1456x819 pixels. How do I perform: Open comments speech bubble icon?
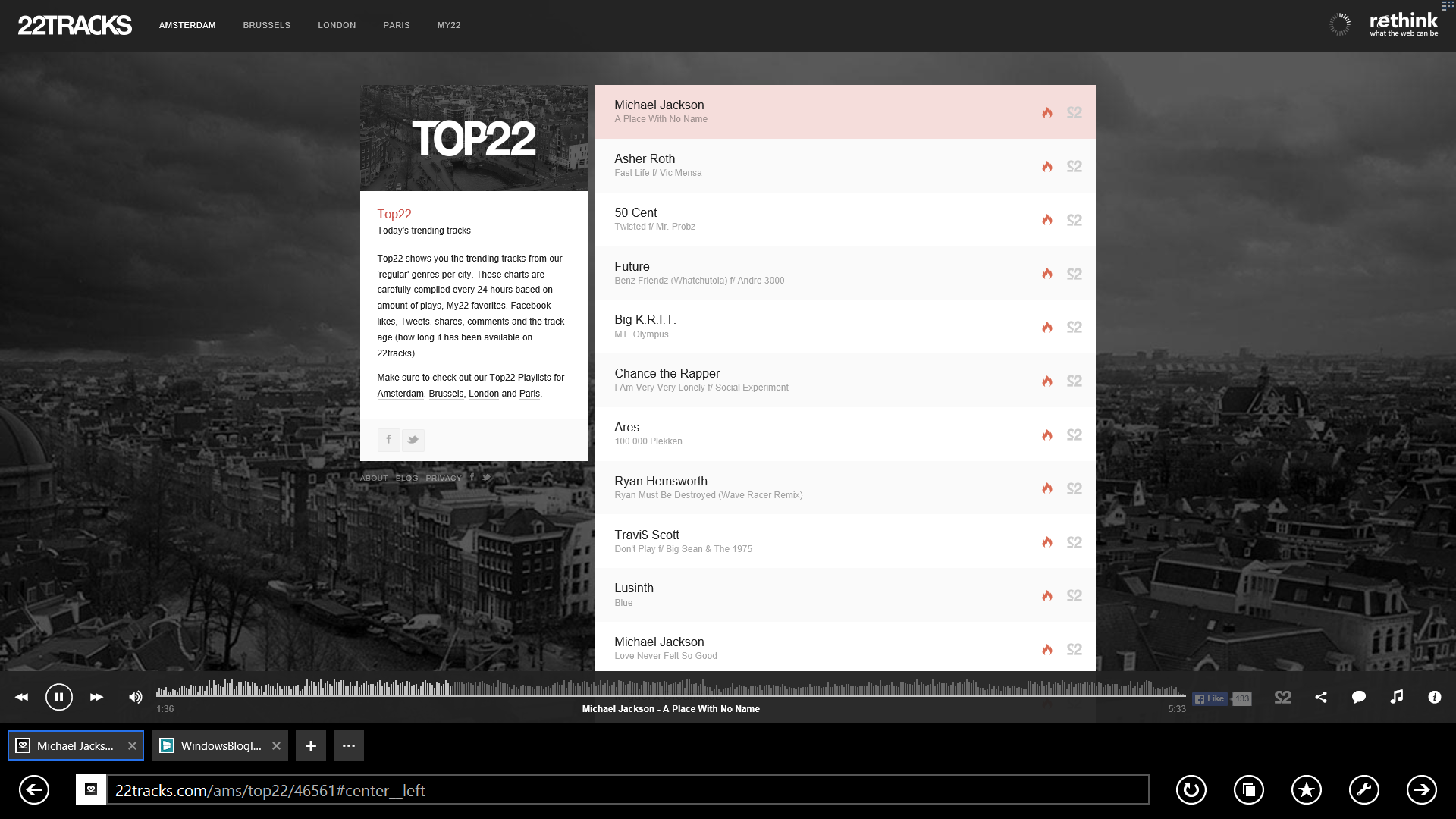coord(1359,697)
